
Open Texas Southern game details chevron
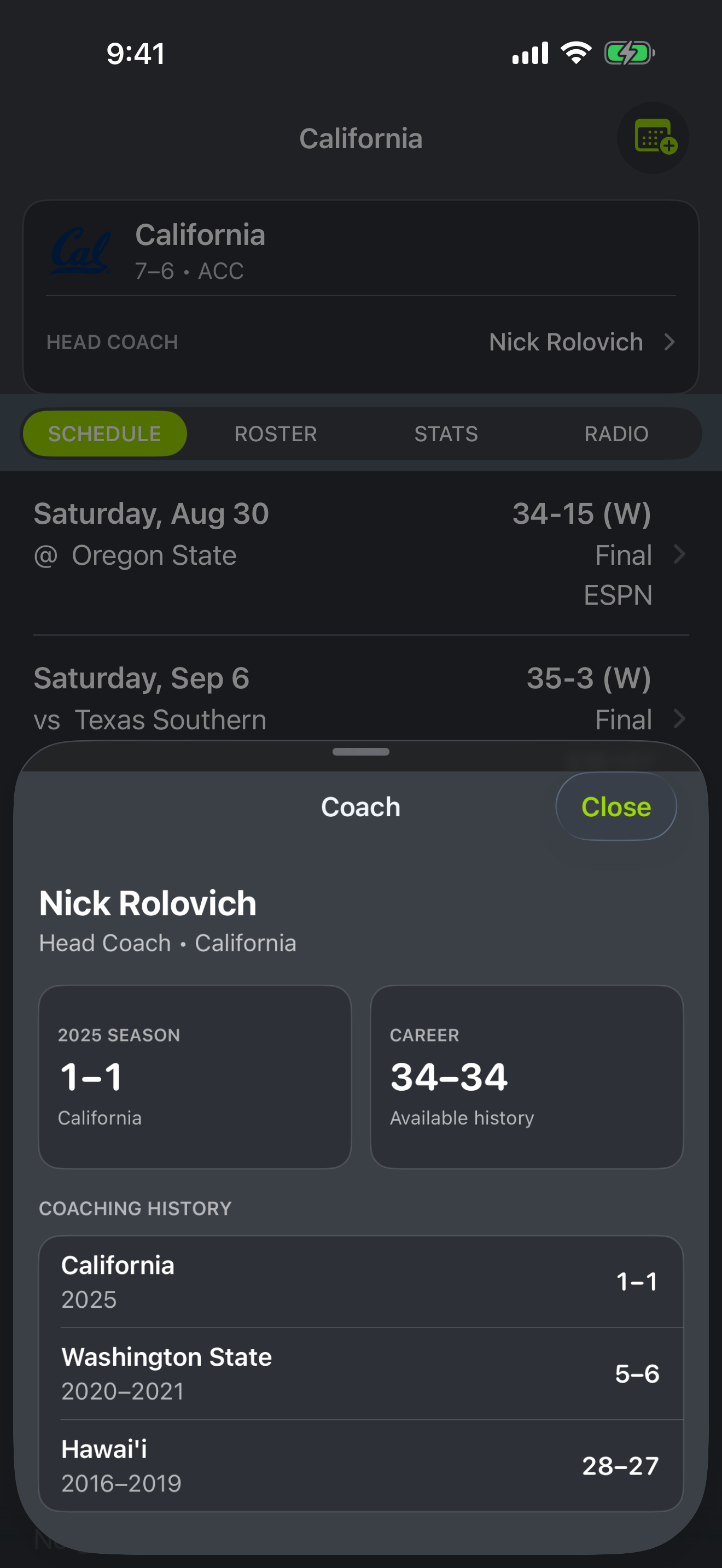click(679, 719)
